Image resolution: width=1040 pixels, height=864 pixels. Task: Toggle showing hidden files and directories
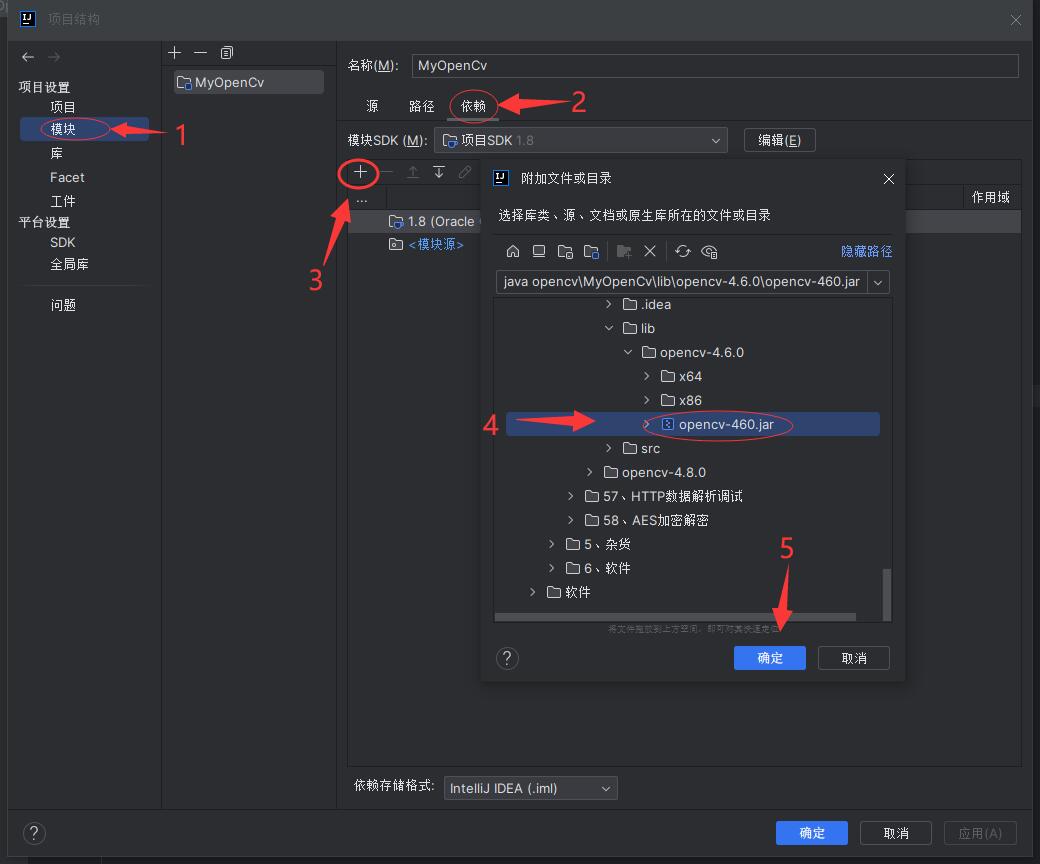(709, 251)
